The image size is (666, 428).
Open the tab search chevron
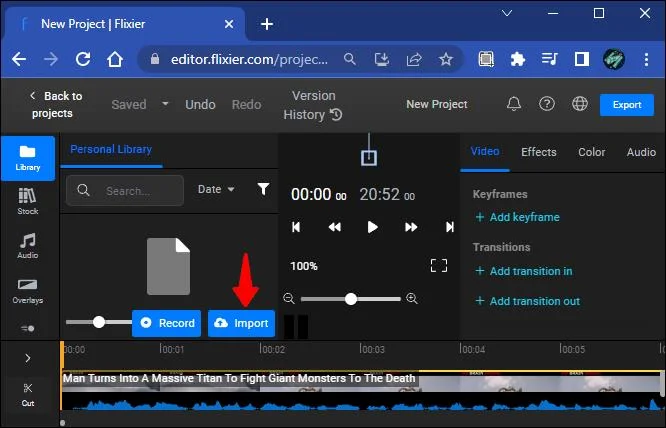tap(507, 13)
